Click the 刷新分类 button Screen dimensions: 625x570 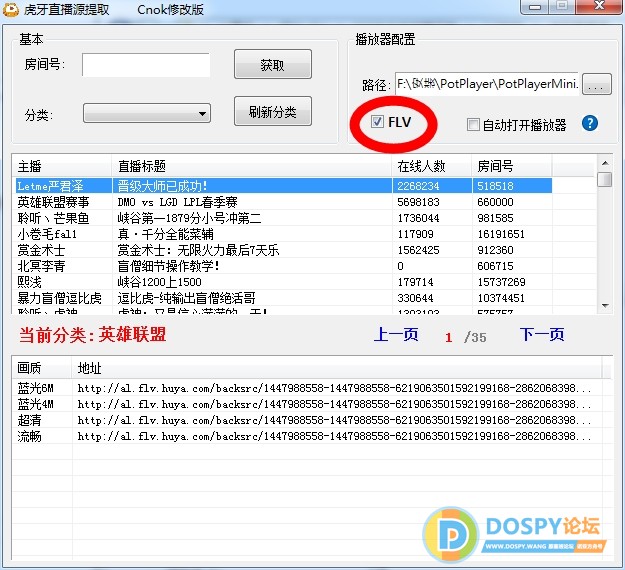(273, 111)
